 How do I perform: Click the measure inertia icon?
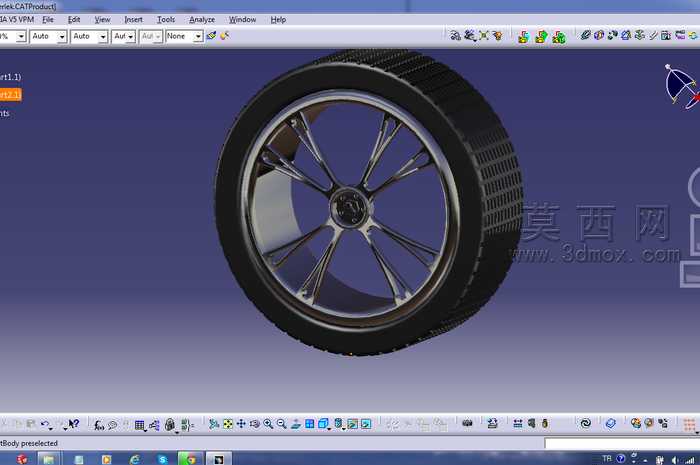click(545, 423)
